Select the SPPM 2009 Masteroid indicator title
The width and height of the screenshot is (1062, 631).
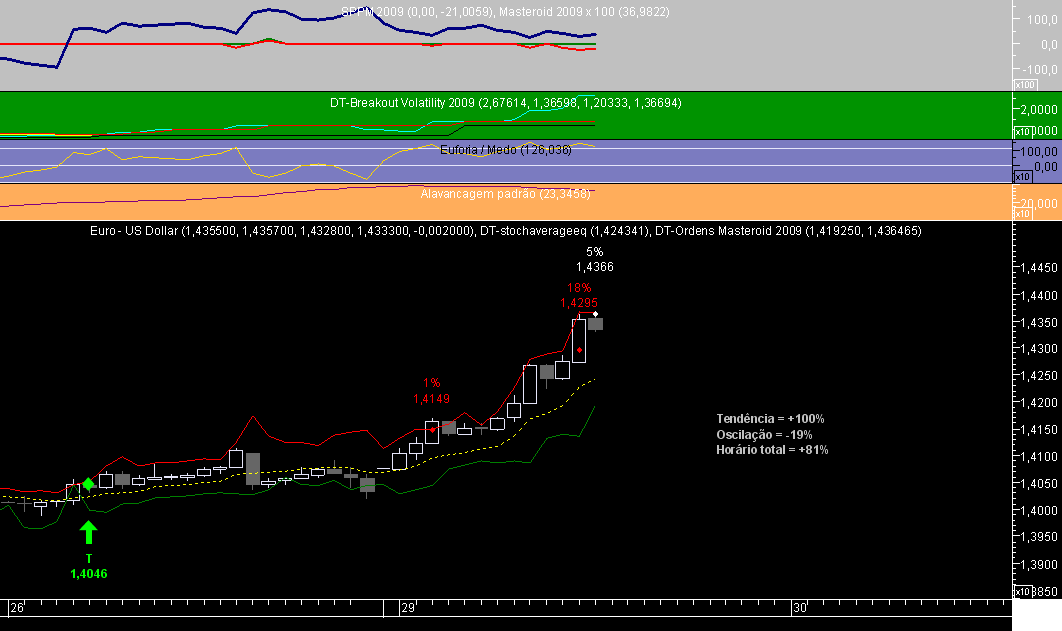tap(505, 12)
